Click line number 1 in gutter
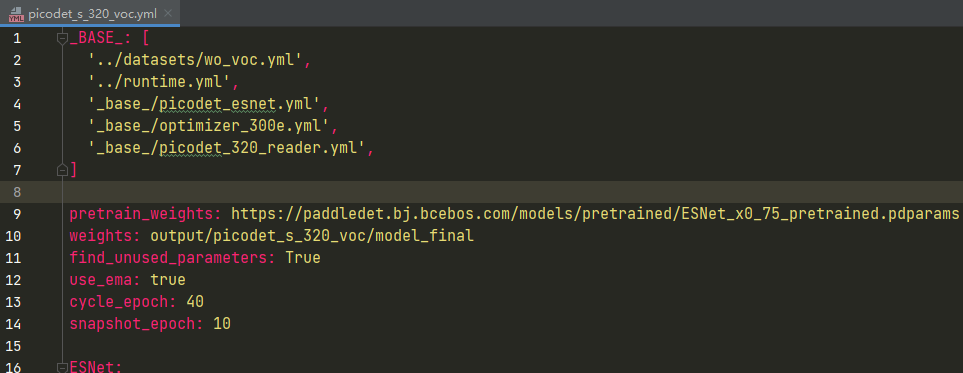Viewport: 963px width, 373px height. pos(17,38)
